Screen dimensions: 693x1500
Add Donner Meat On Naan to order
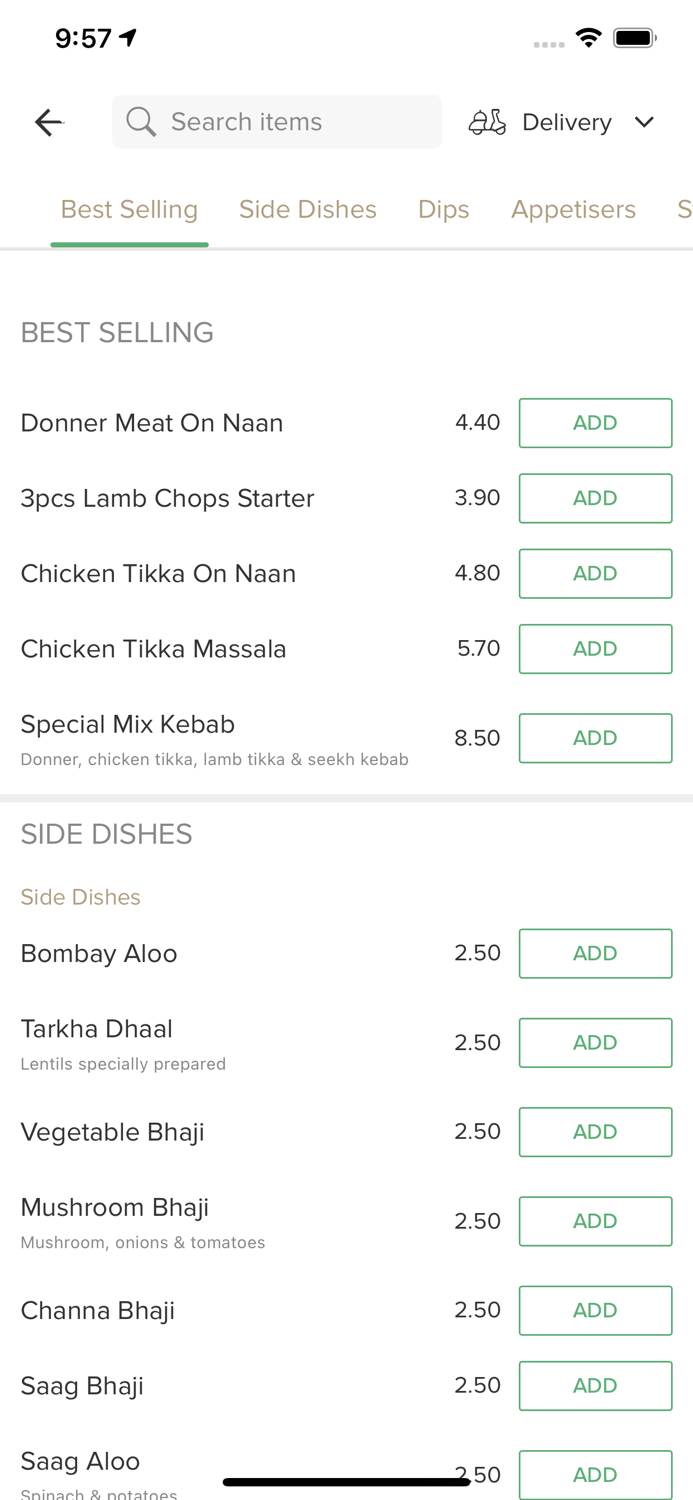[595, 422]
